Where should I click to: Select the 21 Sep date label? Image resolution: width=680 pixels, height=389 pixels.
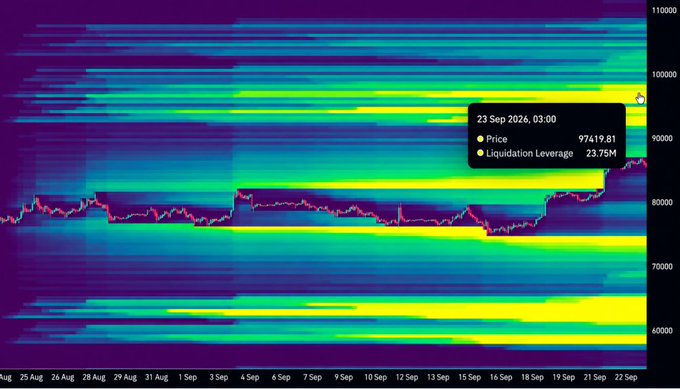point(595,377)
